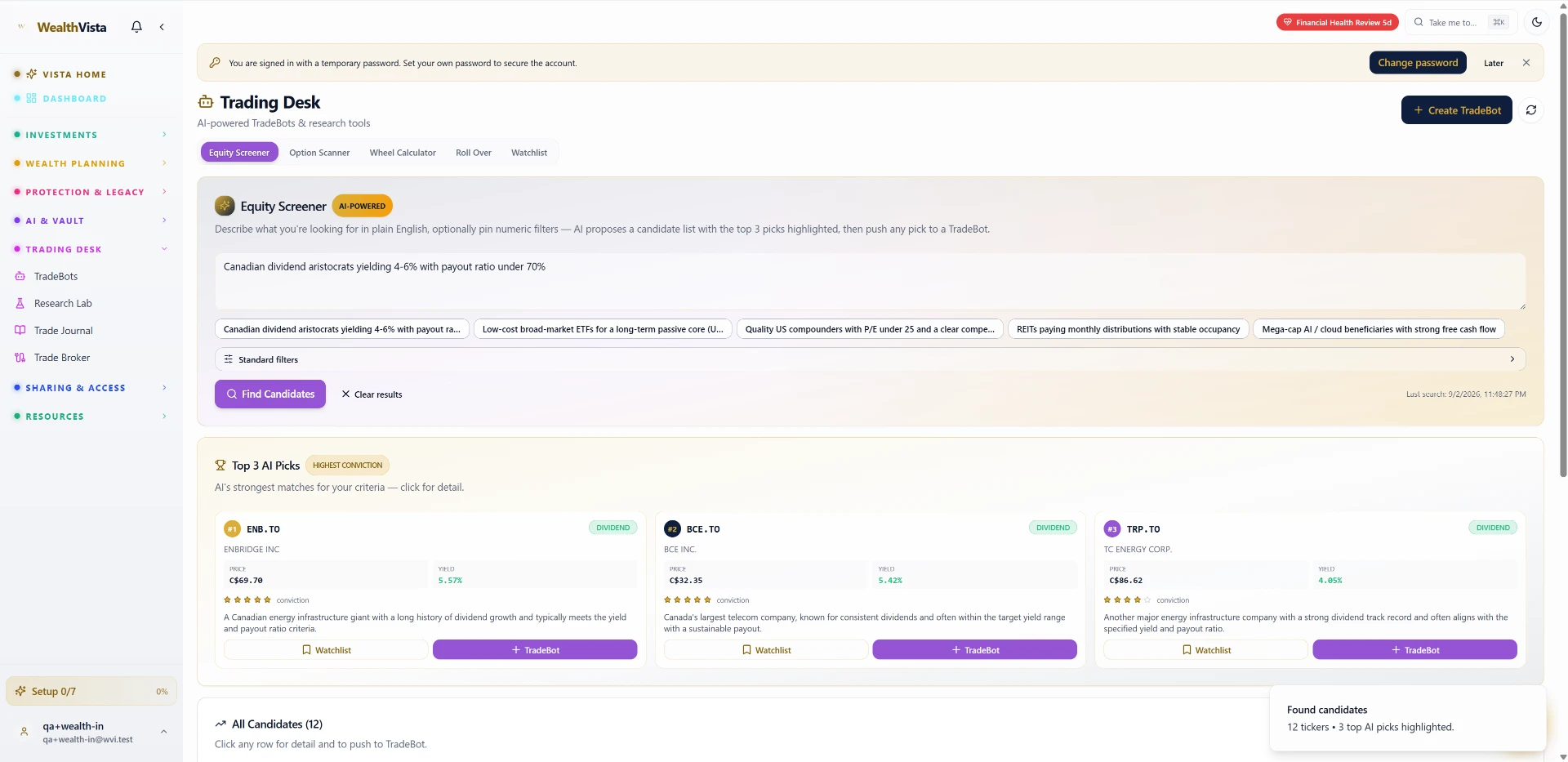Image resolution: width=1568 pixels, height=762 pixels.
Task: Click Clear results
Action: pyautogui.click(x=372, y=394)
